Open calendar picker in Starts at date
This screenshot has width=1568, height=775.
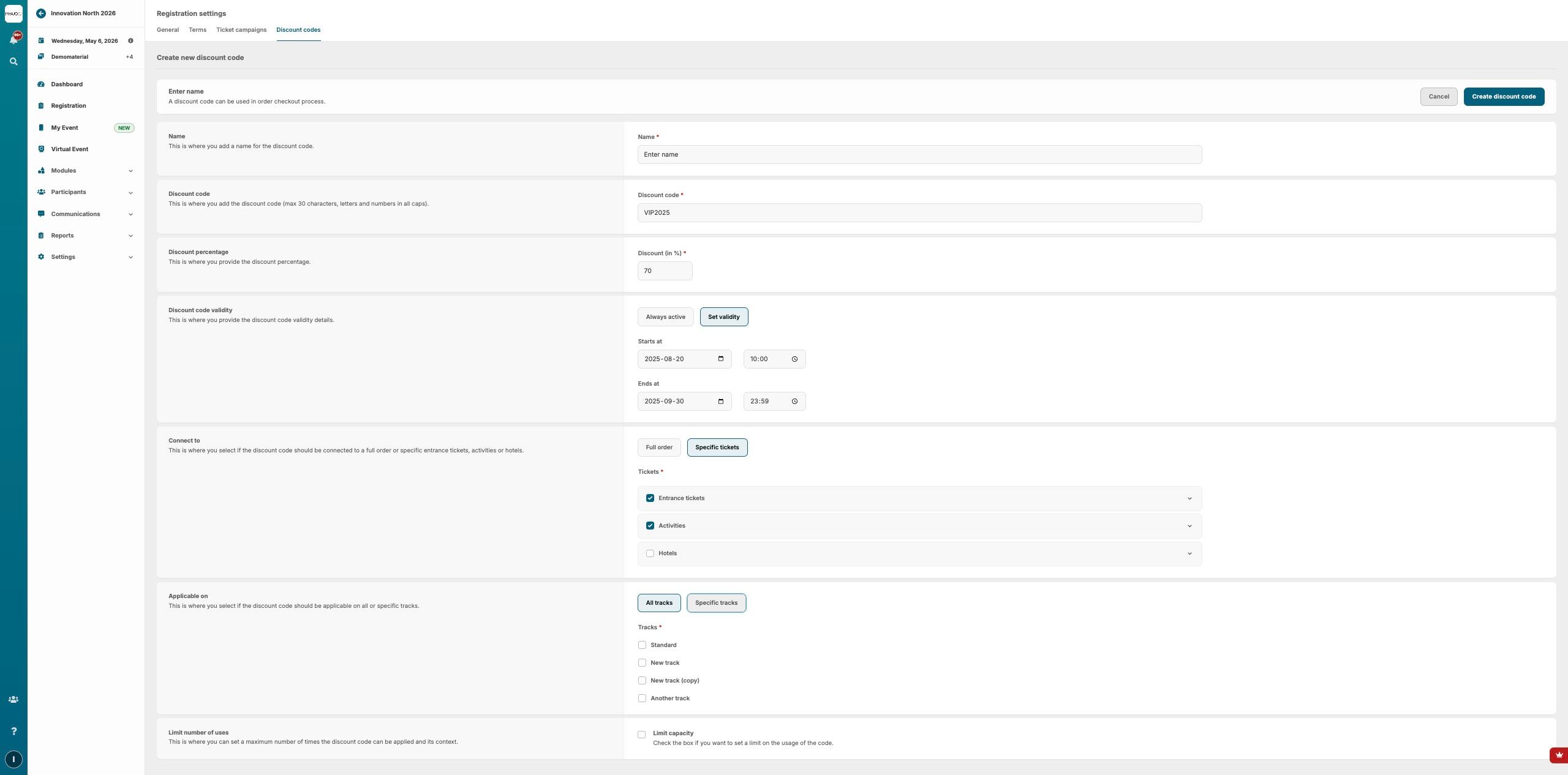(x=721, y=359)
